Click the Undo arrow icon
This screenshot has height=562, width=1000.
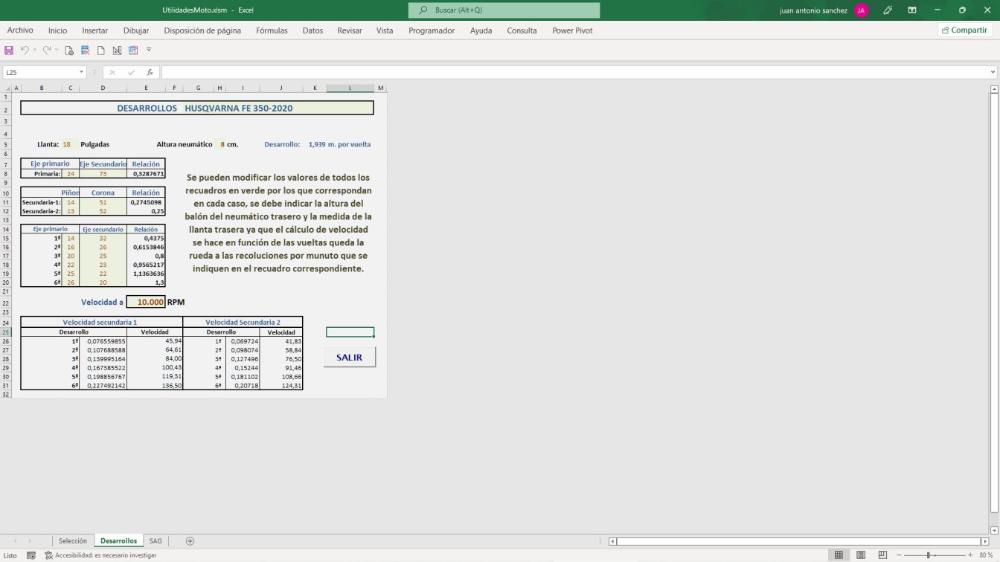[x=24, y=50]
